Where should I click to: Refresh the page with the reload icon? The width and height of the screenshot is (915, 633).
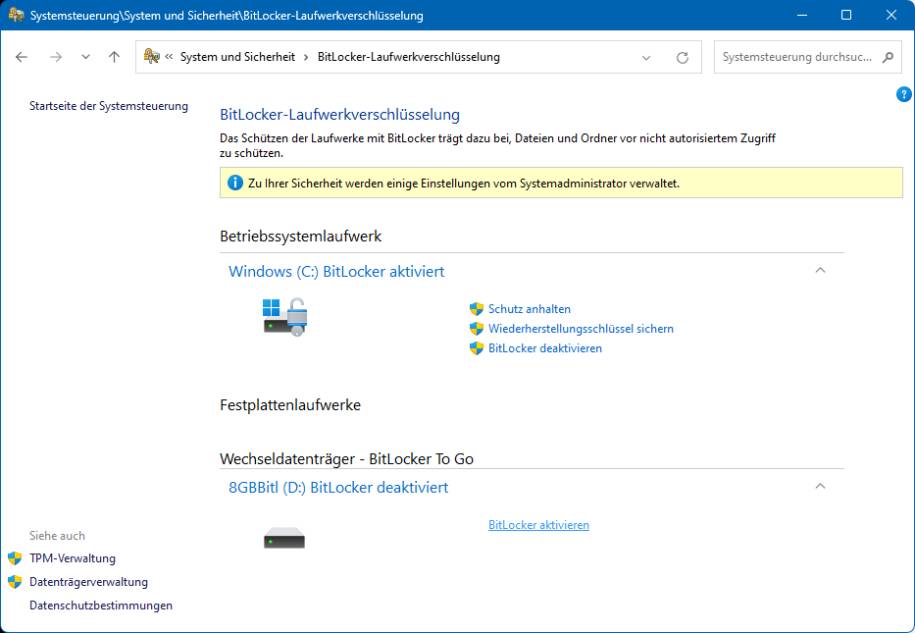click(x=681, y=58)
